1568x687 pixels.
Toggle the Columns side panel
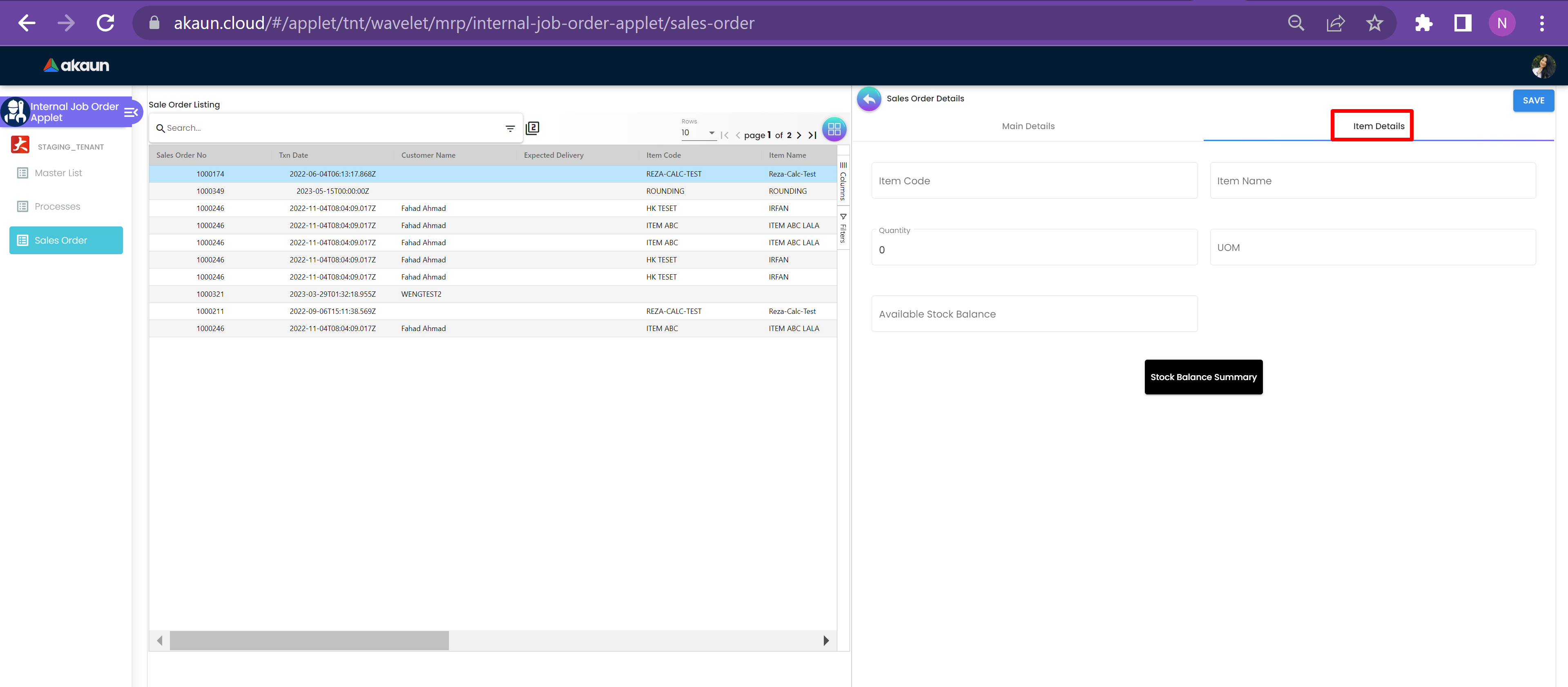[x=843, y=181]
